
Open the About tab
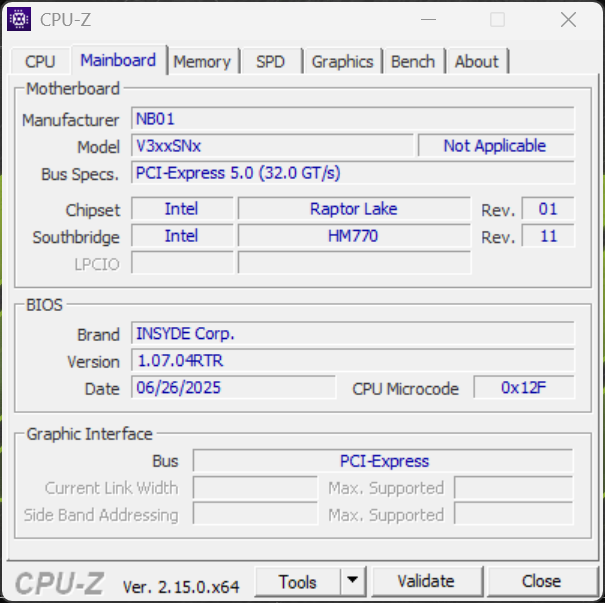[477, 61]
